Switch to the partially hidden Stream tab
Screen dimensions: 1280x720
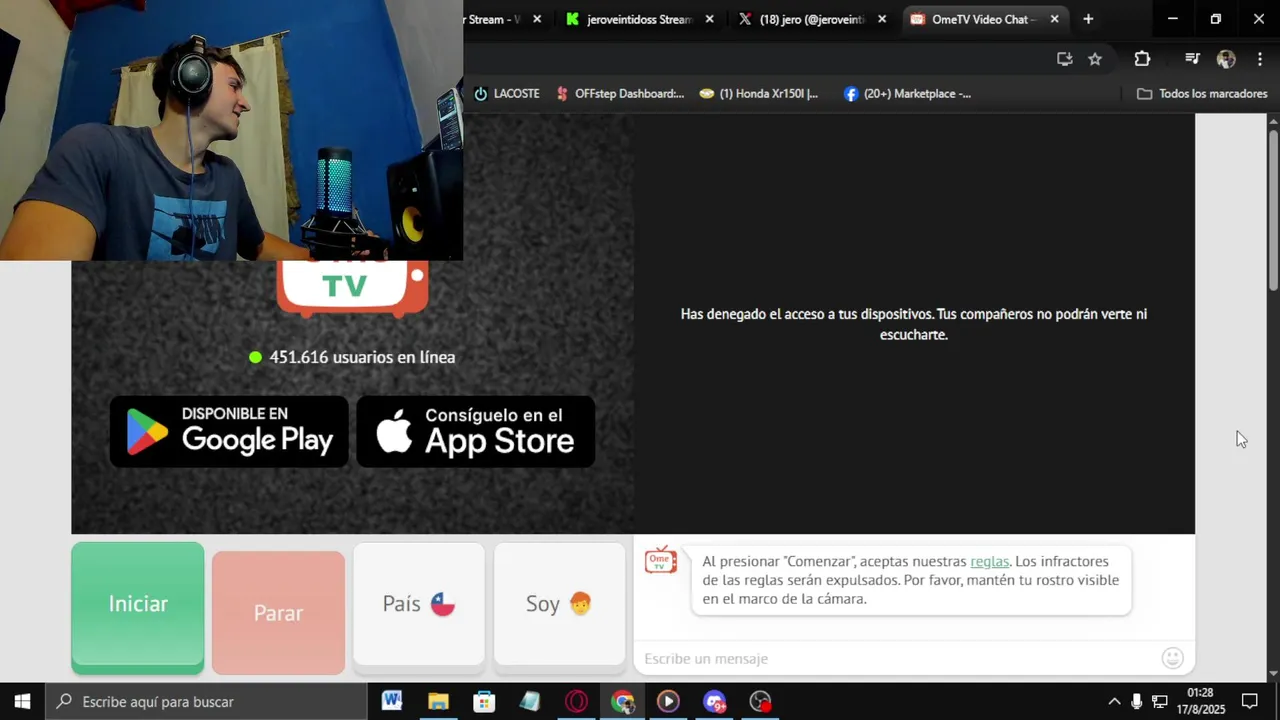(493, 19)
